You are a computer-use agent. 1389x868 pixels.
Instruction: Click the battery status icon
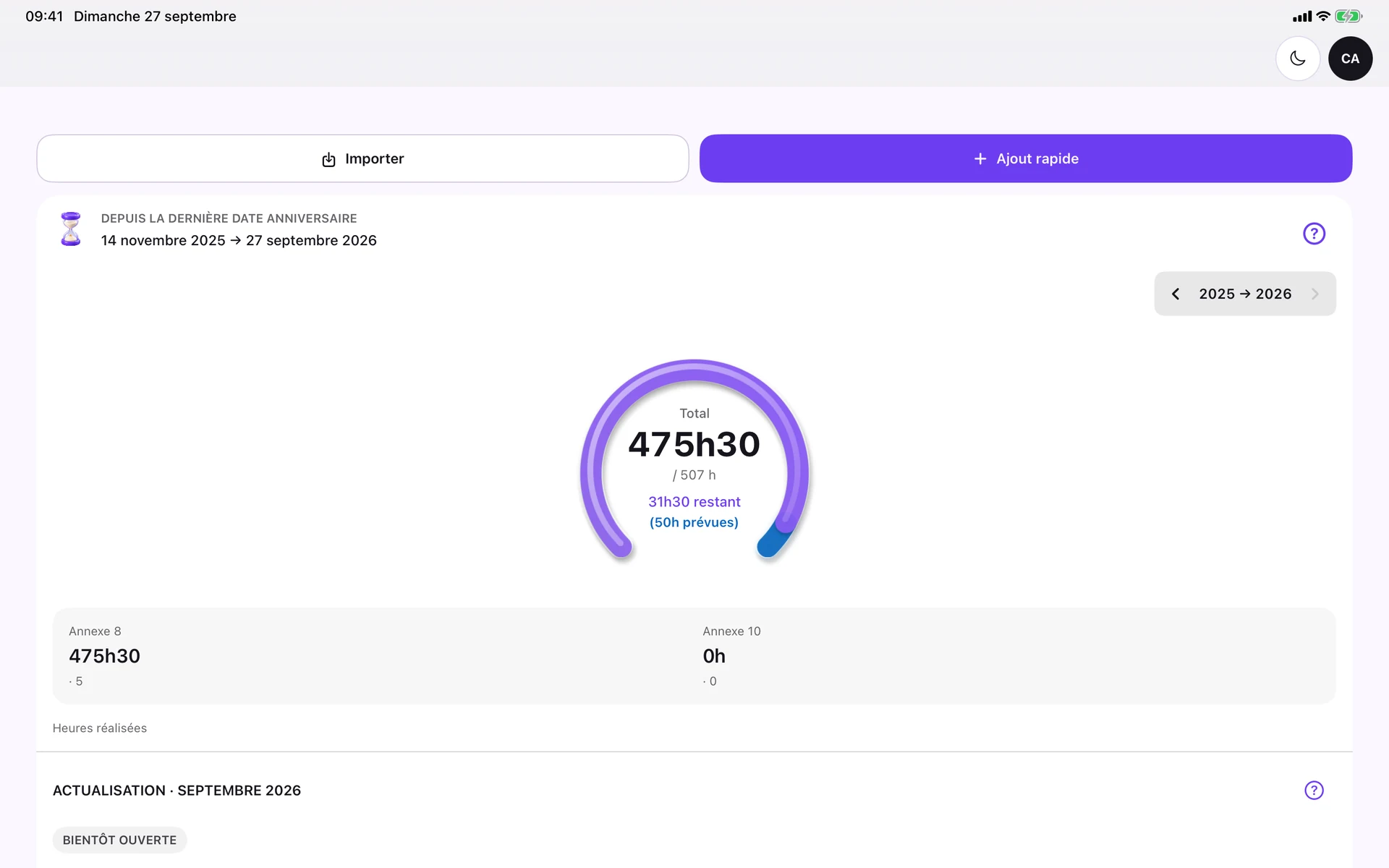[1348, 16]
